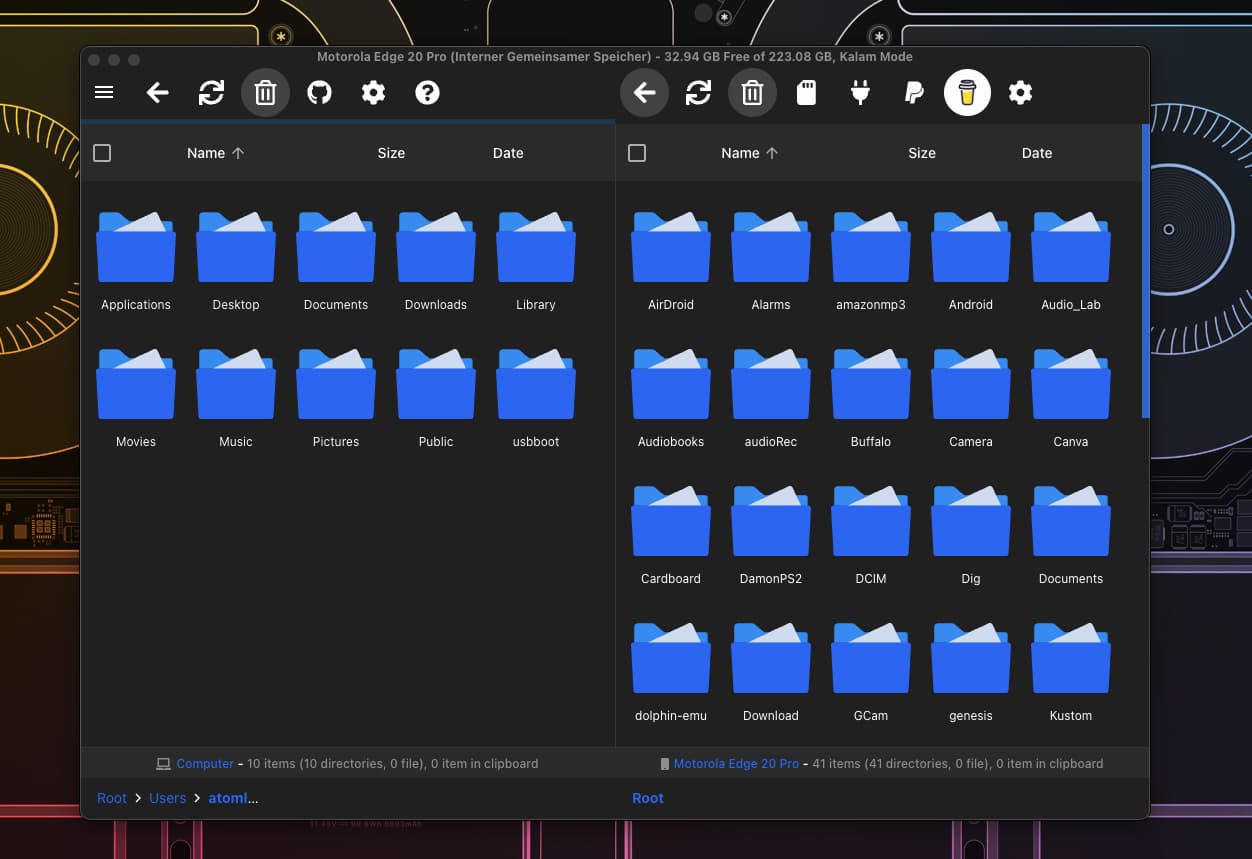
Task: Sort local files by Name column
Action: point(206,153)
